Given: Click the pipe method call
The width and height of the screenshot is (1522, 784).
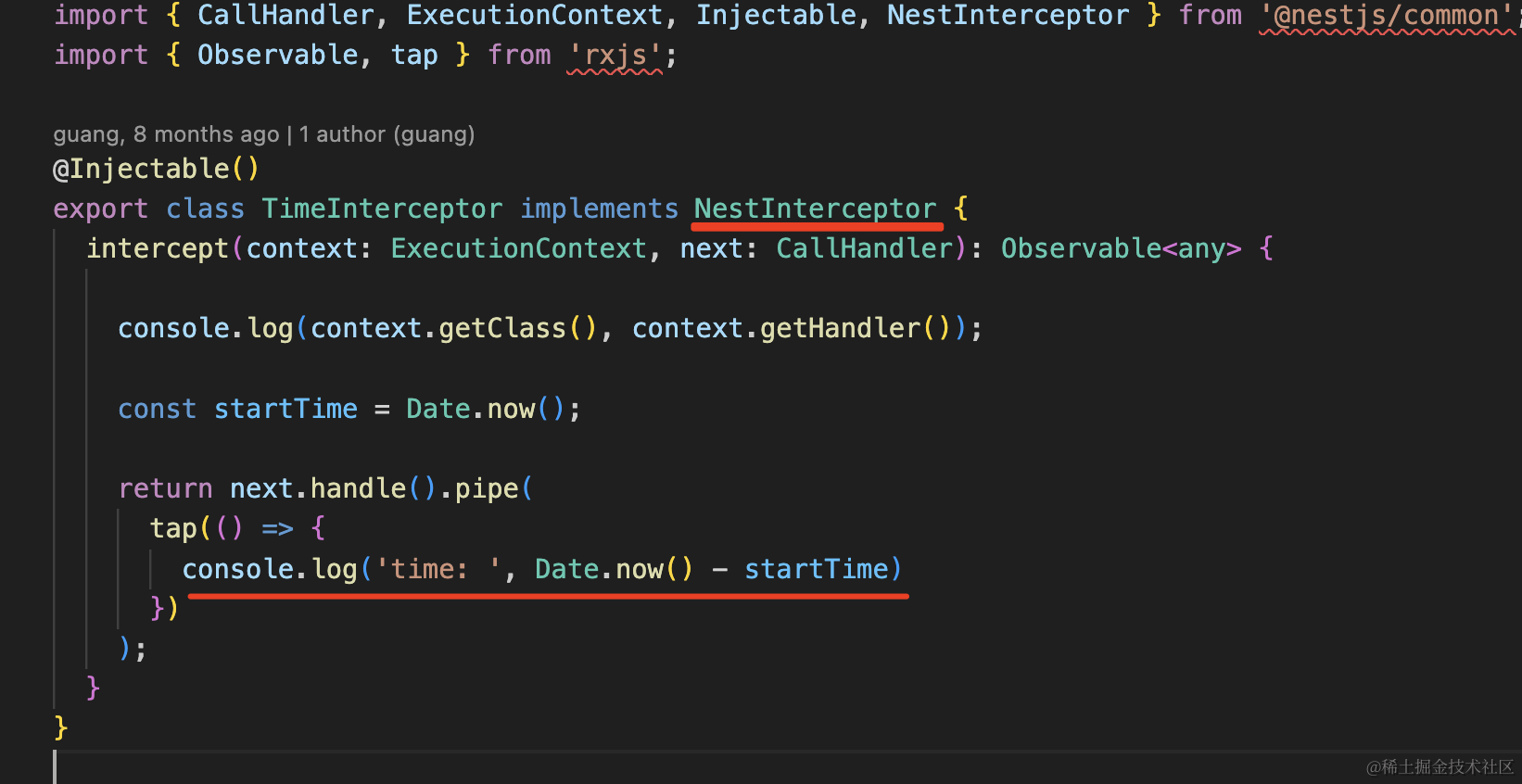Looking at the screenshot, I should pyautogui.click(x=486, y=488).
